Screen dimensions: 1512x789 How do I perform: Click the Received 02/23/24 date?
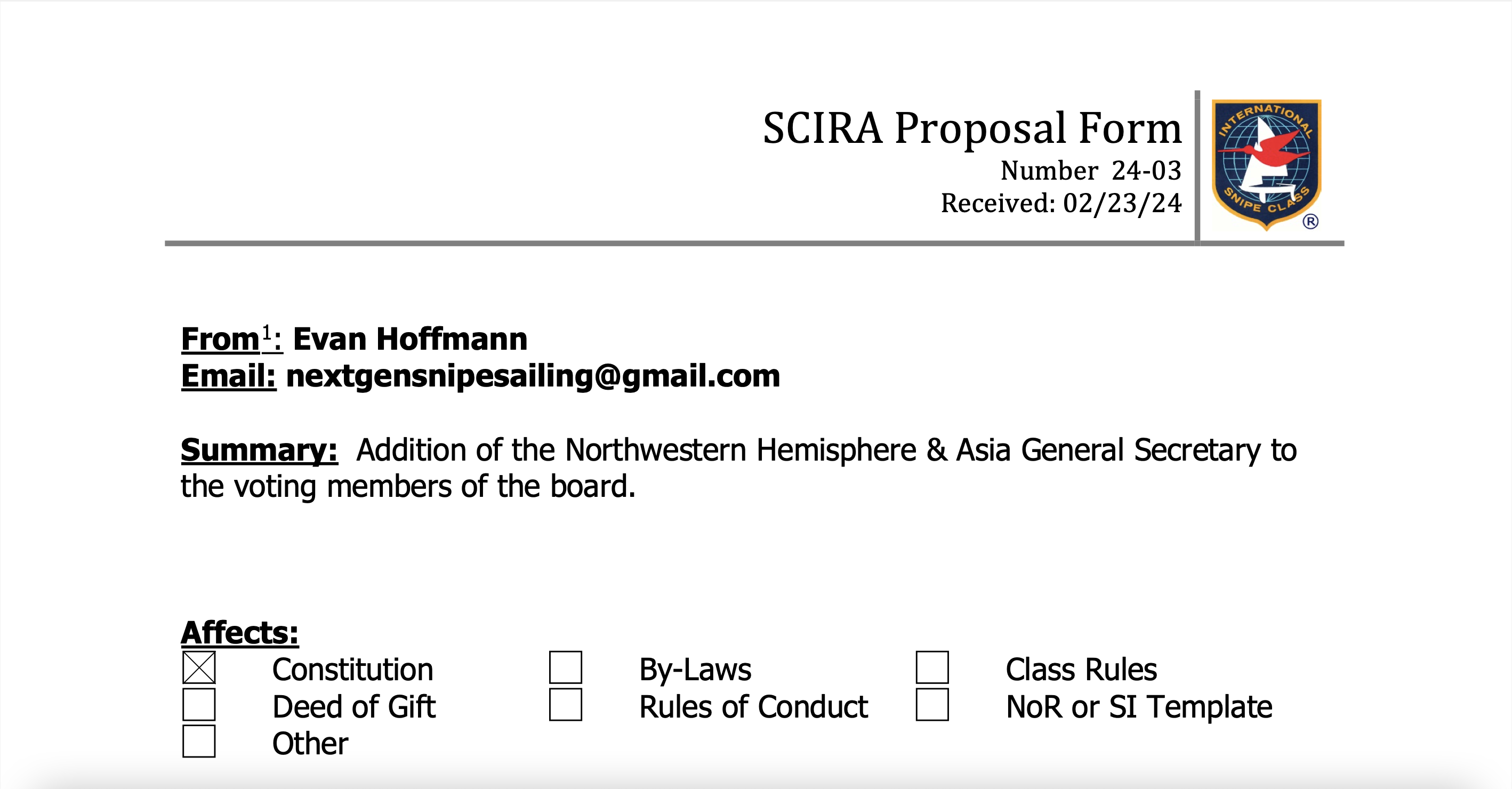[x=1061, y=203]
